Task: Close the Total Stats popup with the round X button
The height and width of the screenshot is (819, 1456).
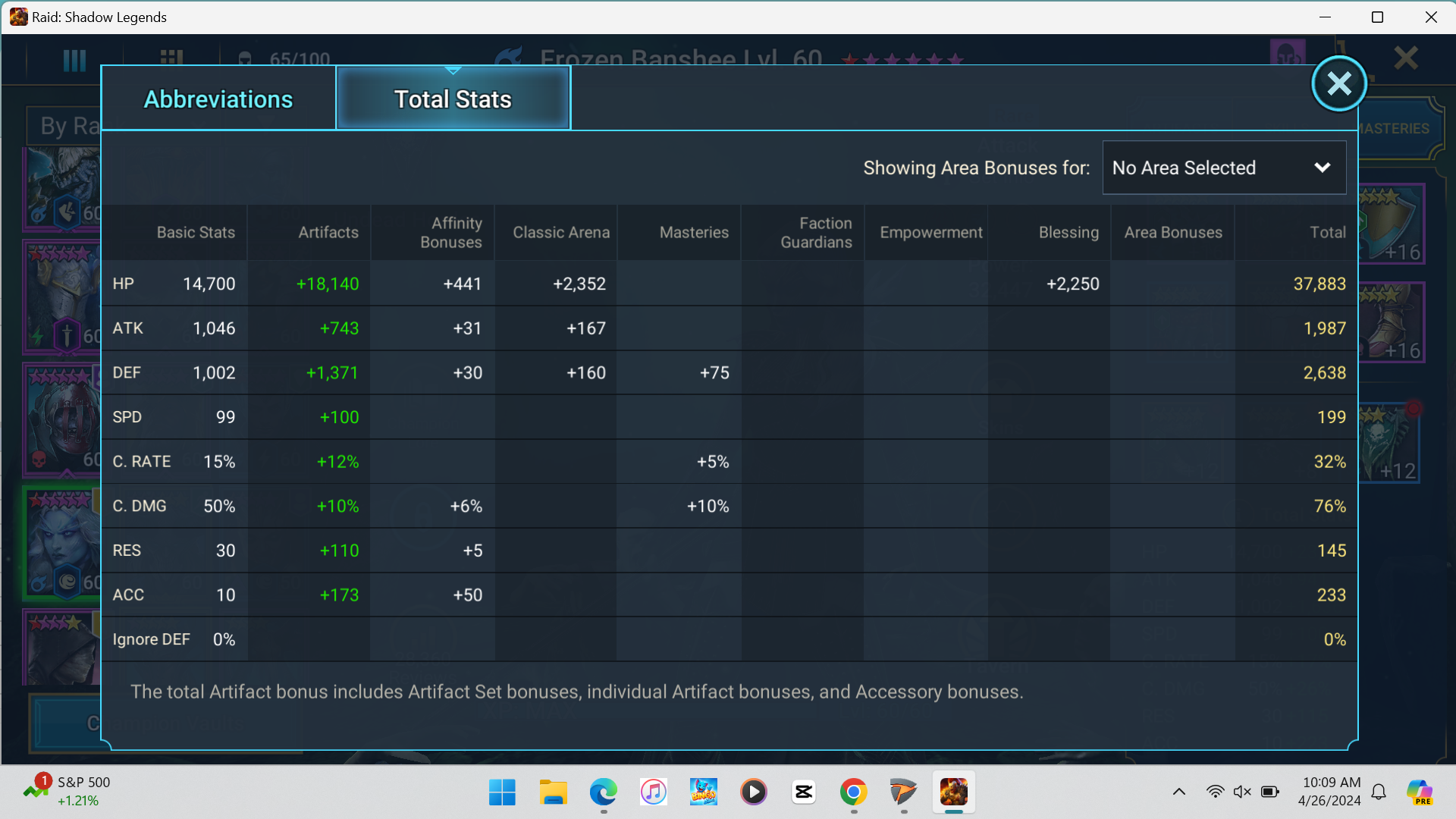Action: coord(1338,83)
